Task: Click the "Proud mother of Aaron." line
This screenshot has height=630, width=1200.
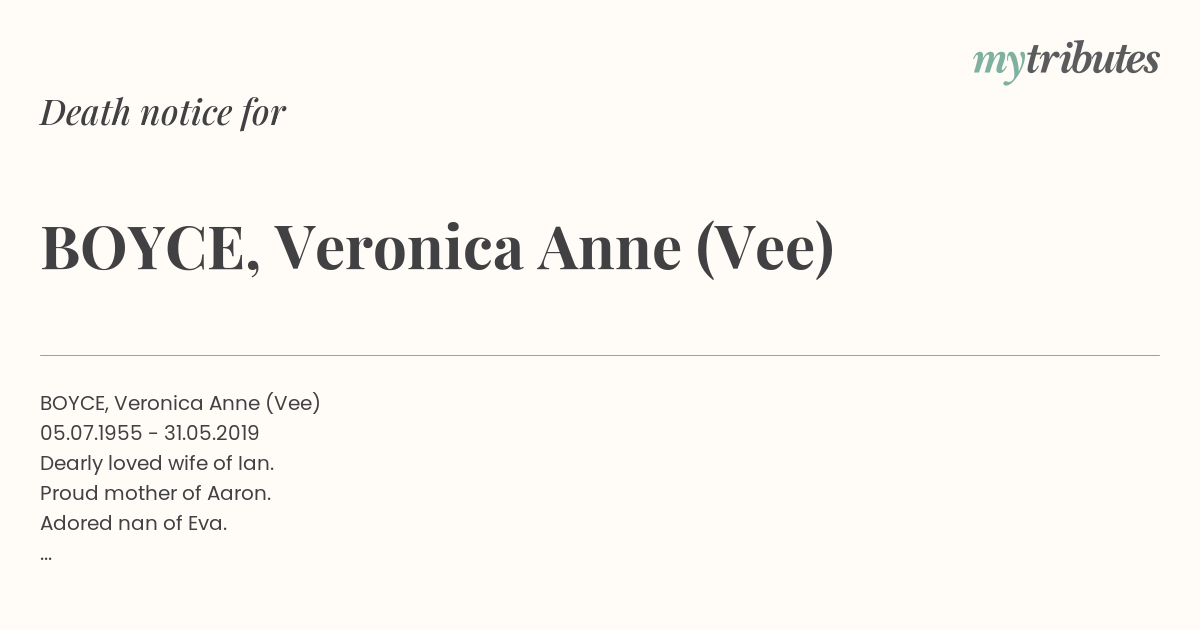Action: 156,493
